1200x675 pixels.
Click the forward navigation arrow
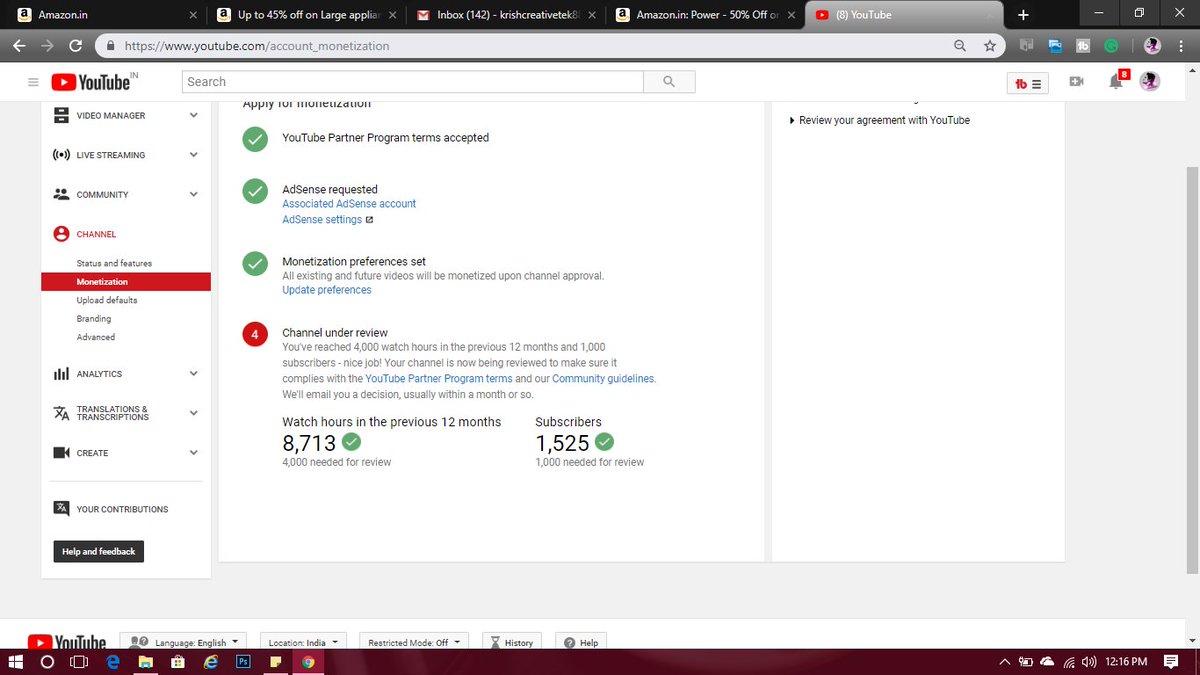[47, 46]
